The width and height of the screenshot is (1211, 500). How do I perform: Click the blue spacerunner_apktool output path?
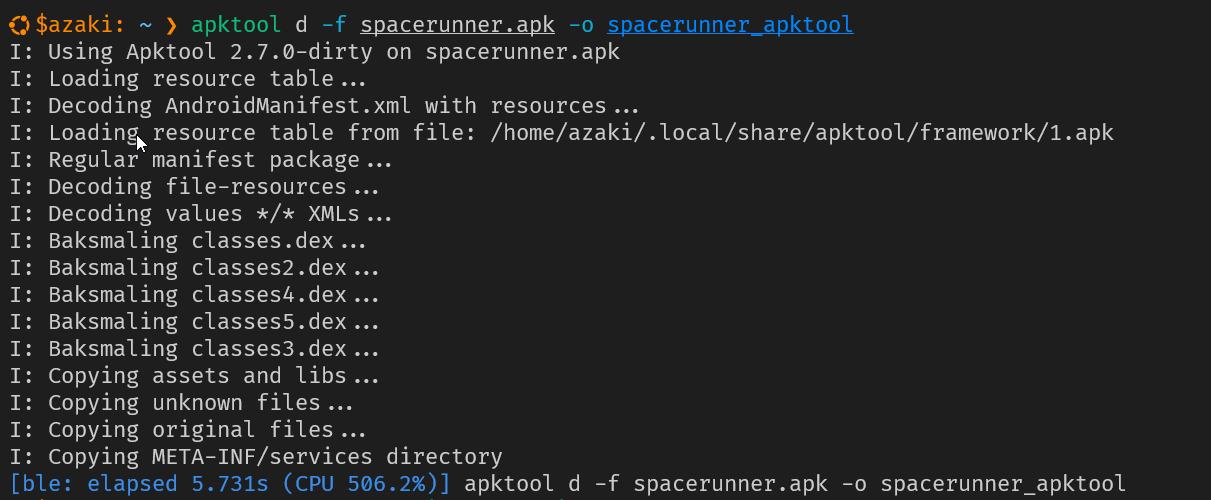coord(730,25)
